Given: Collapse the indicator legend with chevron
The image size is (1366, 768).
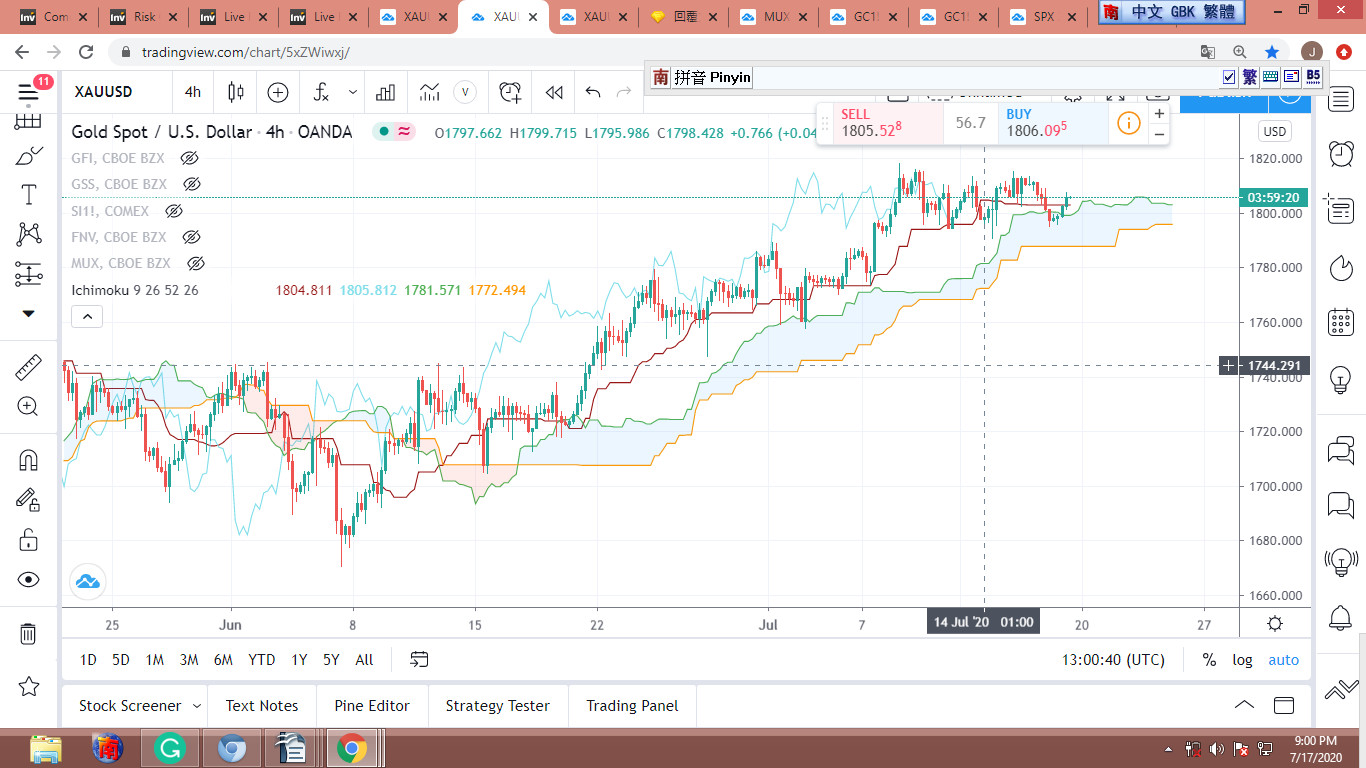Looking at the screenshot, I should point(87,317).
